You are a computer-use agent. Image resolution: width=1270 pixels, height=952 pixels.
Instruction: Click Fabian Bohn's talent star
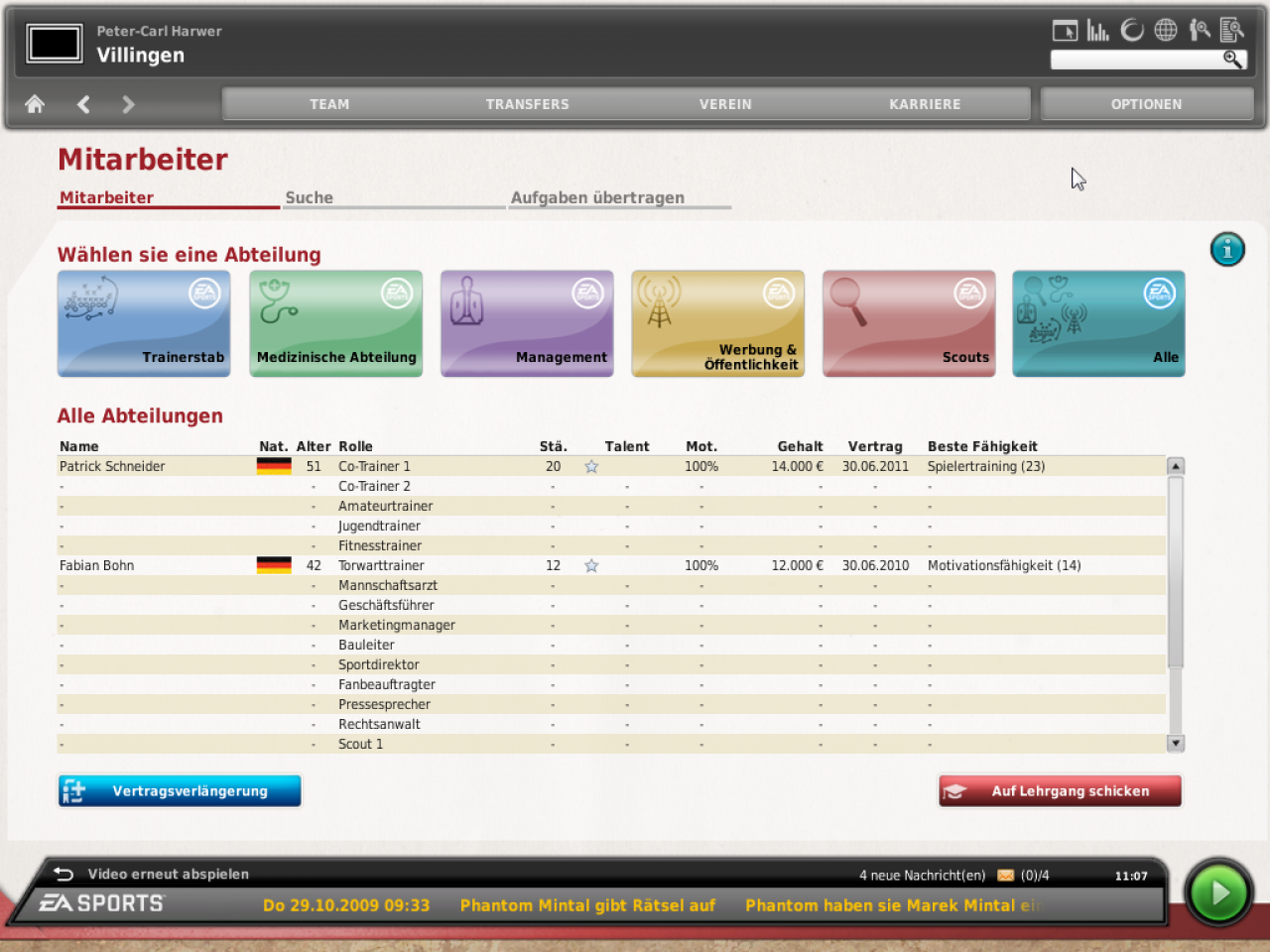[591, 565]
